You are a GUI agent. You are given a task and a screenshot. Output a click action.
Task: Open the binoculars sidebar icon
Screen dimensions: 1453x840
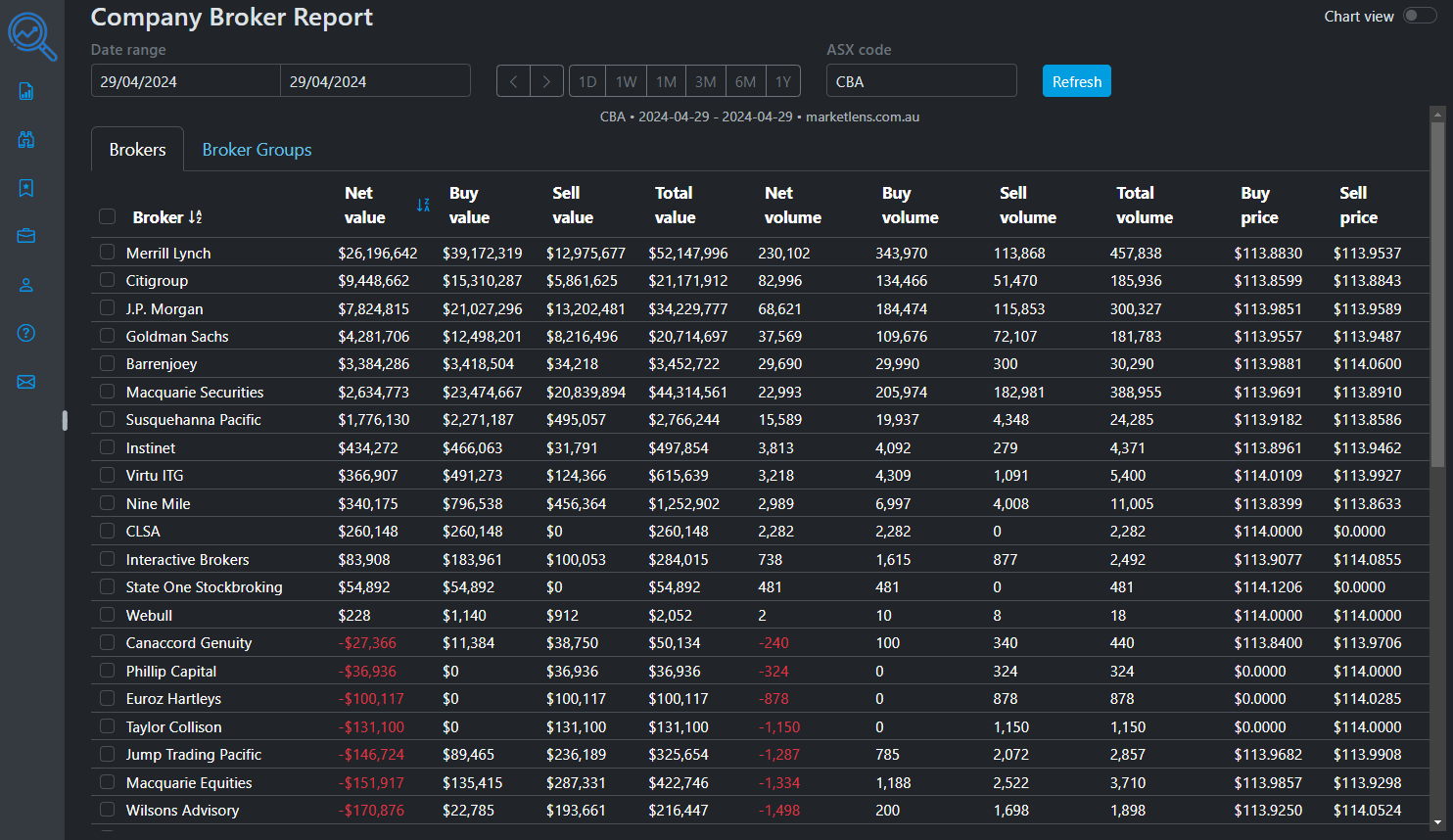(x=26, y=139)
